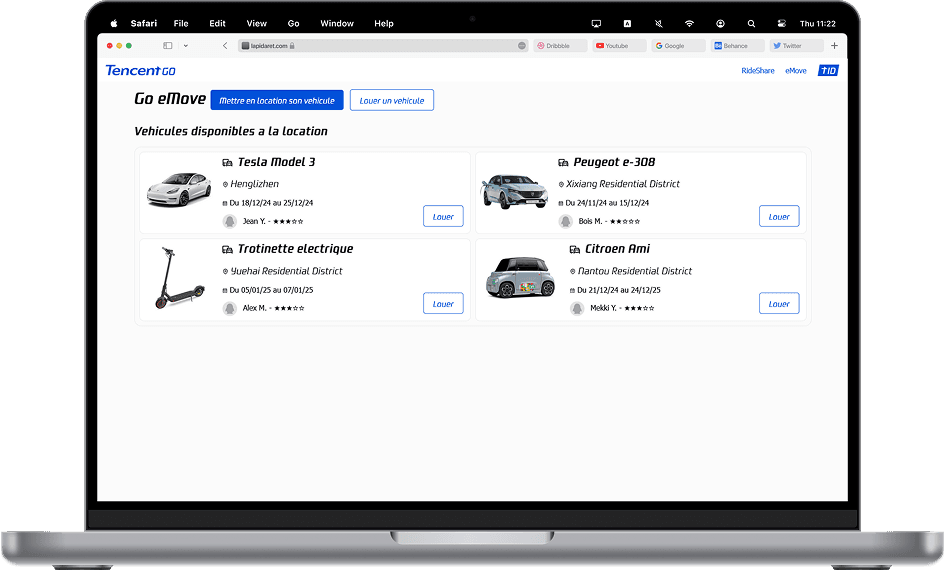The width and height of the screenshot is (944, 570).
Task: Open macOS Control Center icon
Action: (782, 23)
